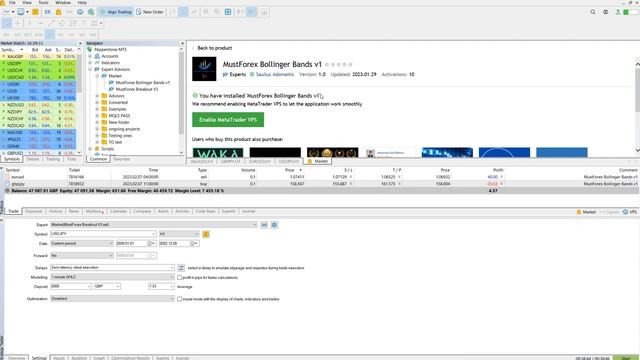Switch to Common tab in Navigator
This screenshot has width=640, height=360.
pyautogui.click(x=98, y=159)
